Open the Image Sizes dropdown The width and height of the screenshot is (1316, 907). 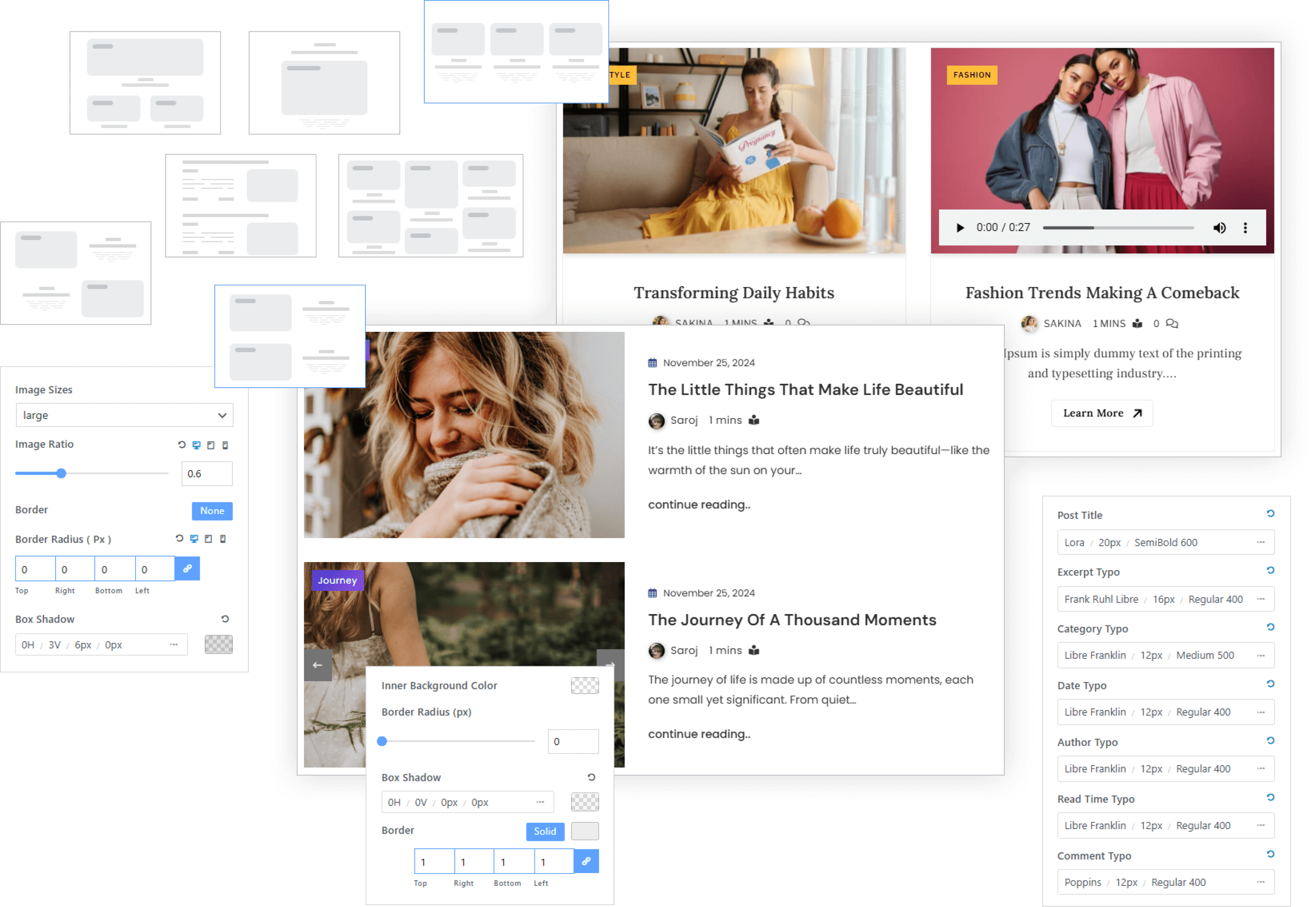pos(124,416)
